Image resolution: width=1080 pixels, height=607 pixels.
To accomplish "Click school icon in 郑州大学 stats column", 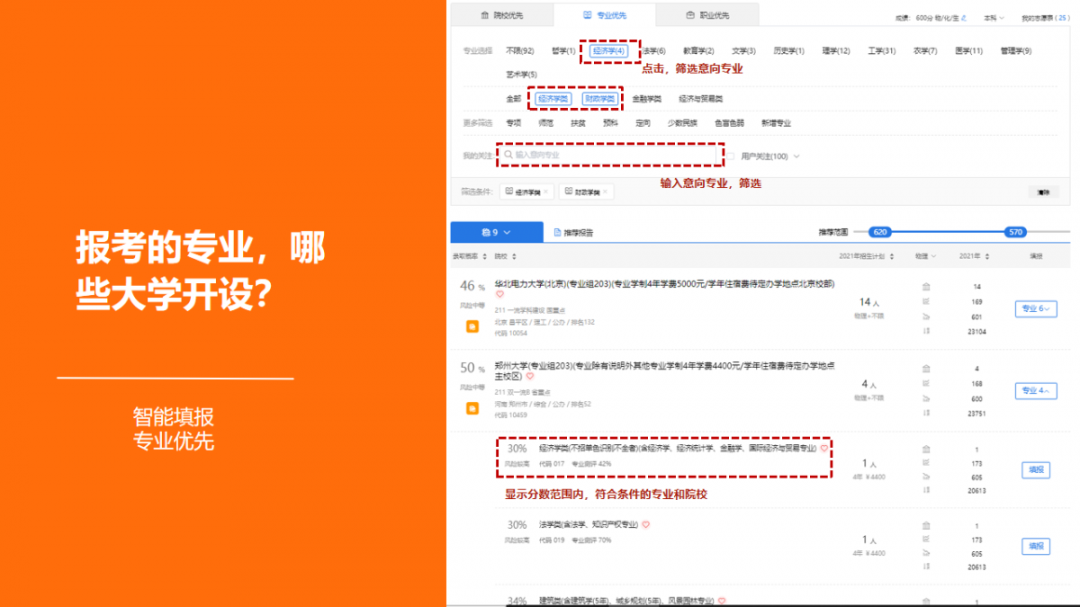I will coord(926,369).
